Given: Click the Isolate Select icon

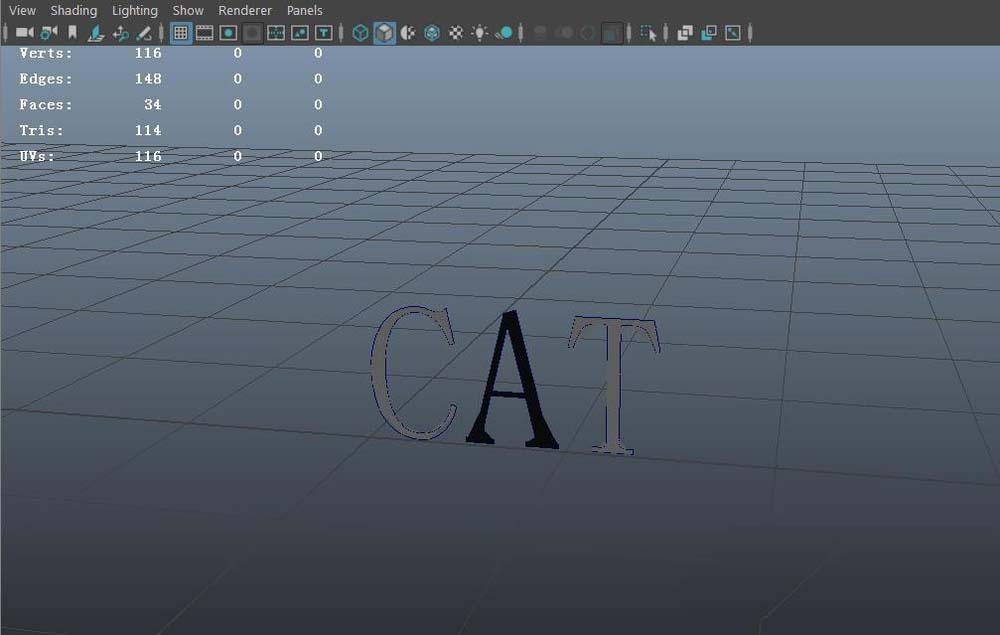Looking at the screenshot, I should click(648, 33).
